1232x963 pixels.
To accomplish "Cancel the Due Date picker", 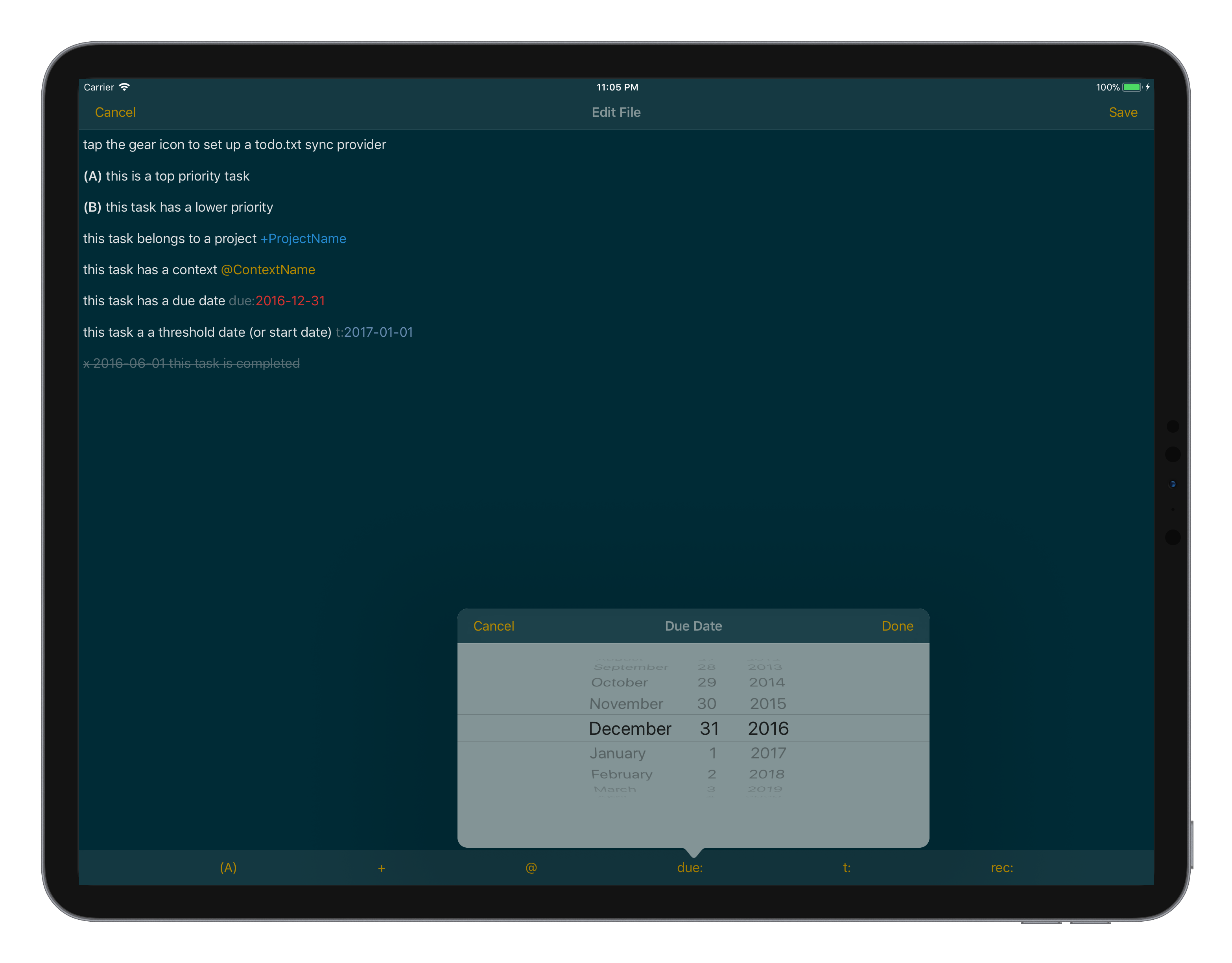I will [x=494, y=625].
